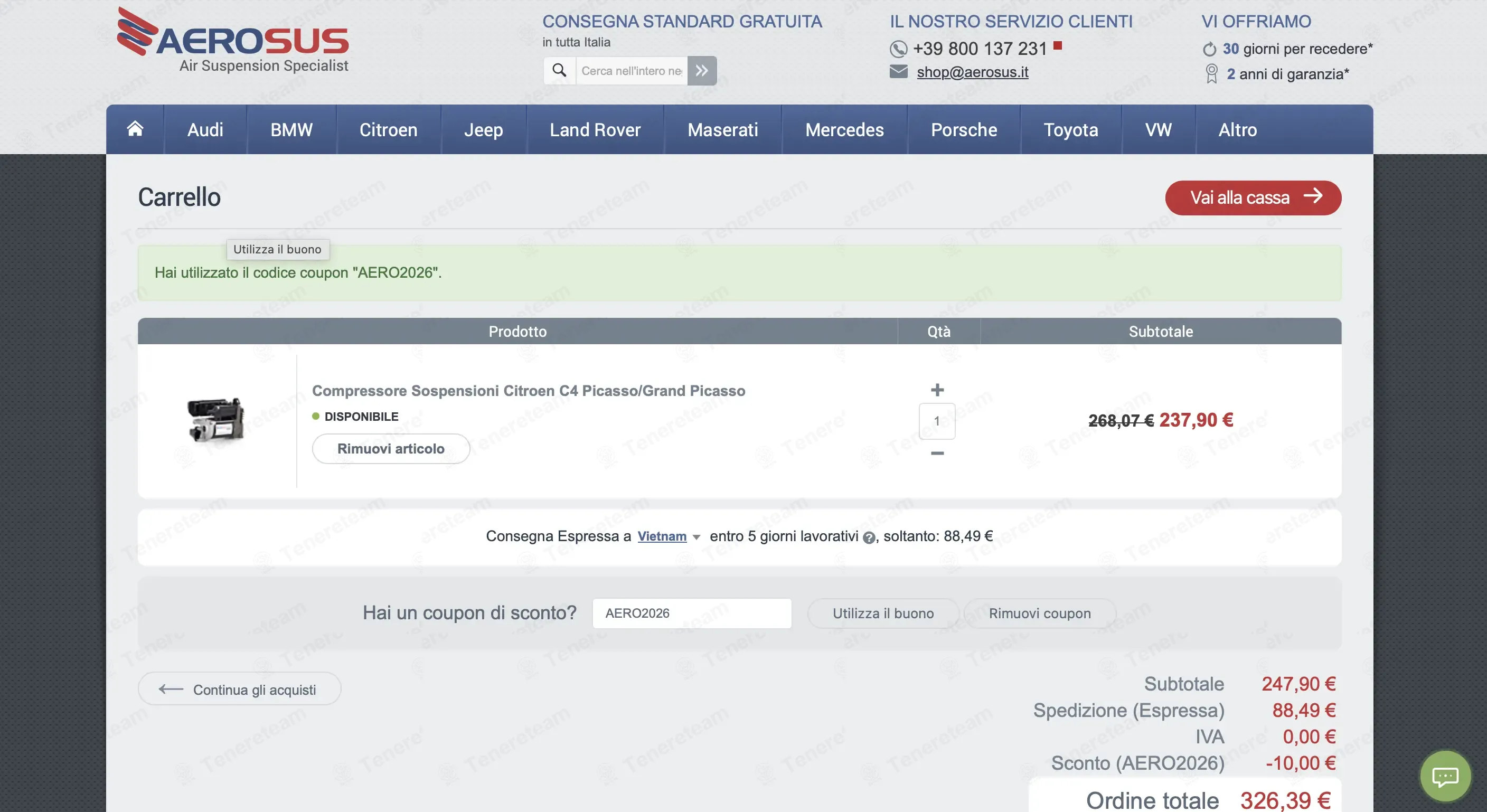Viewport: 1487px width, 812px height.
Task: Click the Spedizione (Espressa) label
Action: click(1128, 711)
